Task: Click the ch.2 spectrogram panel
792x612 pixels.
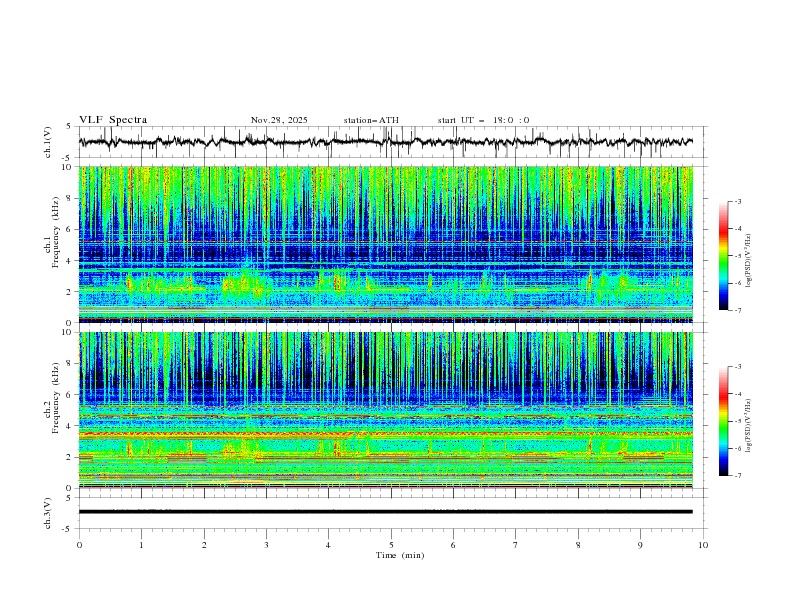Action: click(x=386, y=410)
